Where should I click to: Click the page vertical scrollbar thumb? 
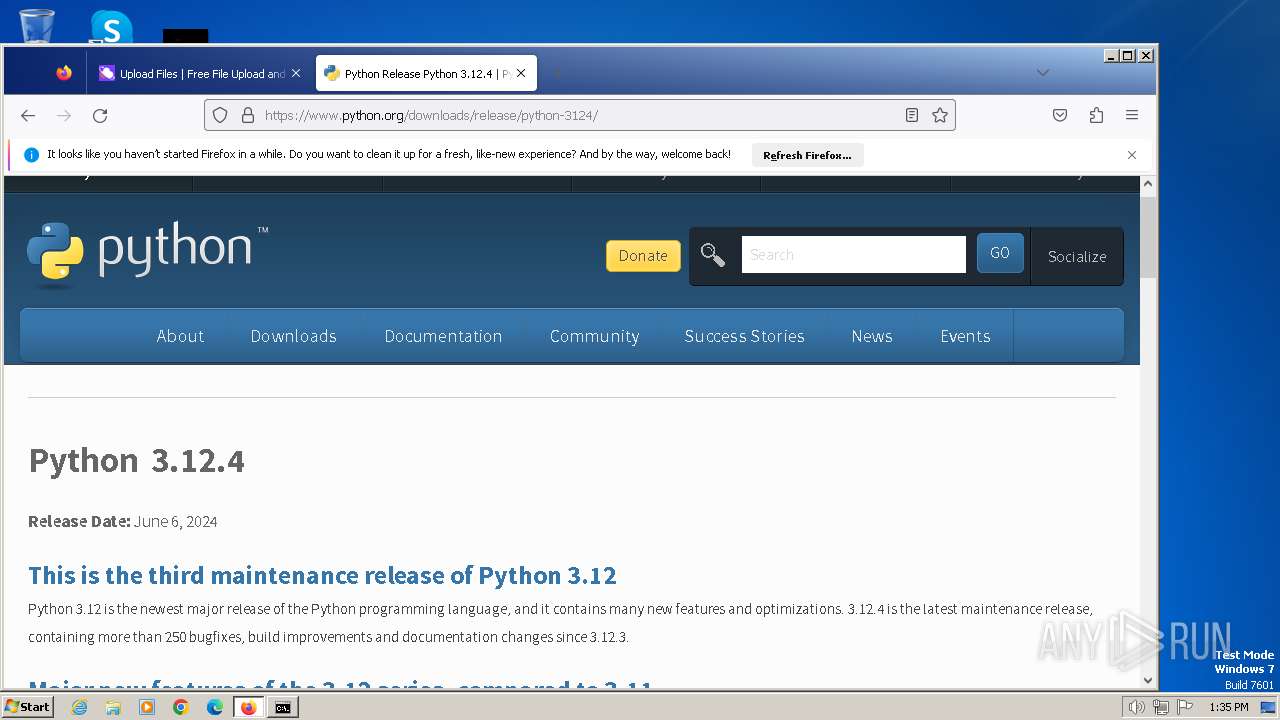tap(1148, 236)
